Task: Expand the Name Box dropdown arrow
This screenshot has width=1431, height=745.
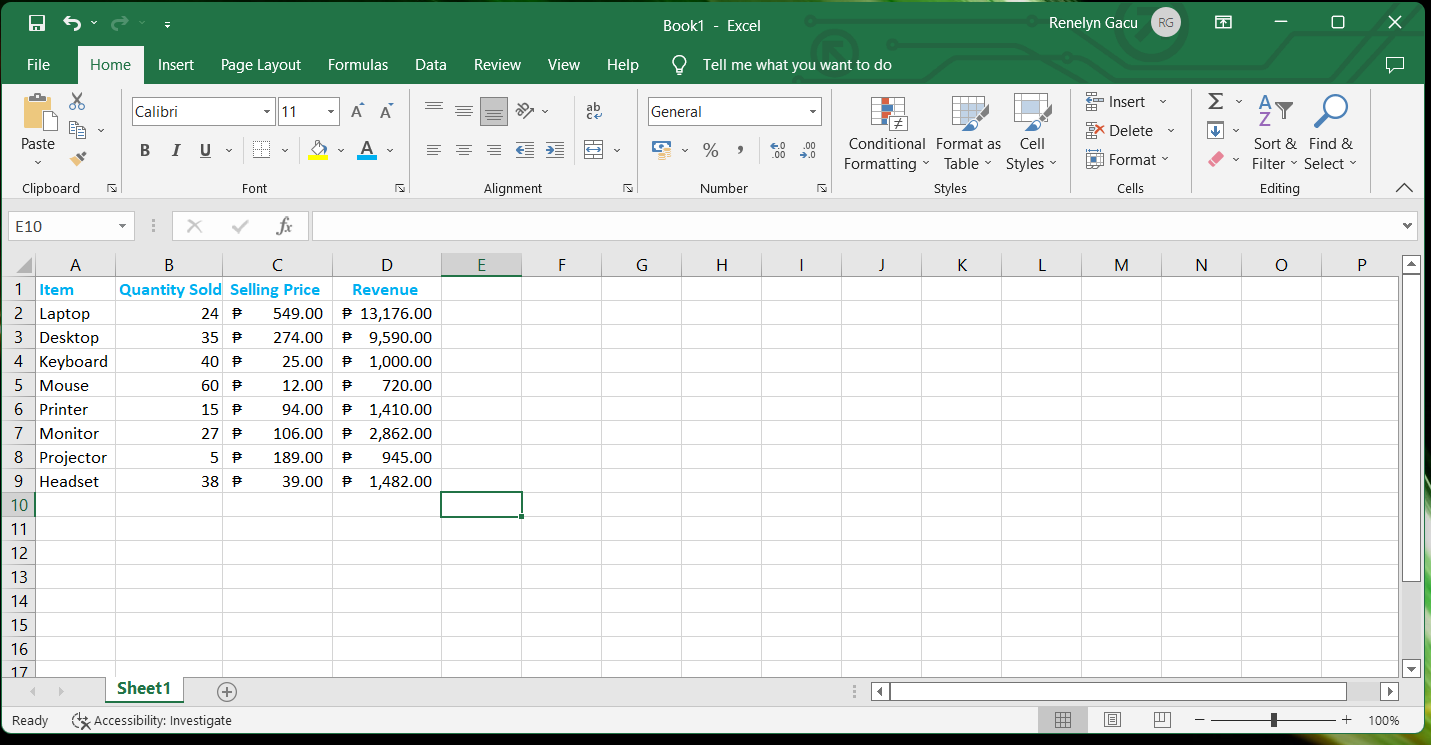Action: [123, 226]
